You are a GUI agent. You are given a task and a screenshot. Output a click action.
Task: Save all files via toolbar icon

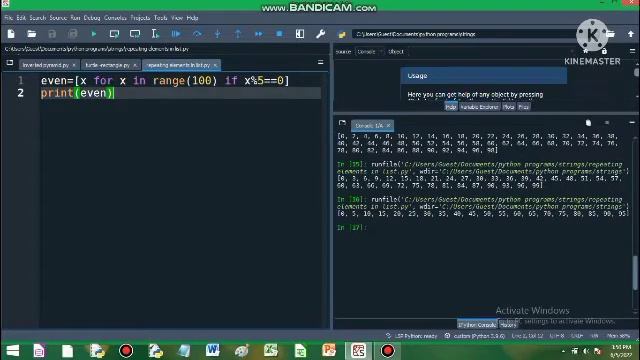click(x=73, y=34)
